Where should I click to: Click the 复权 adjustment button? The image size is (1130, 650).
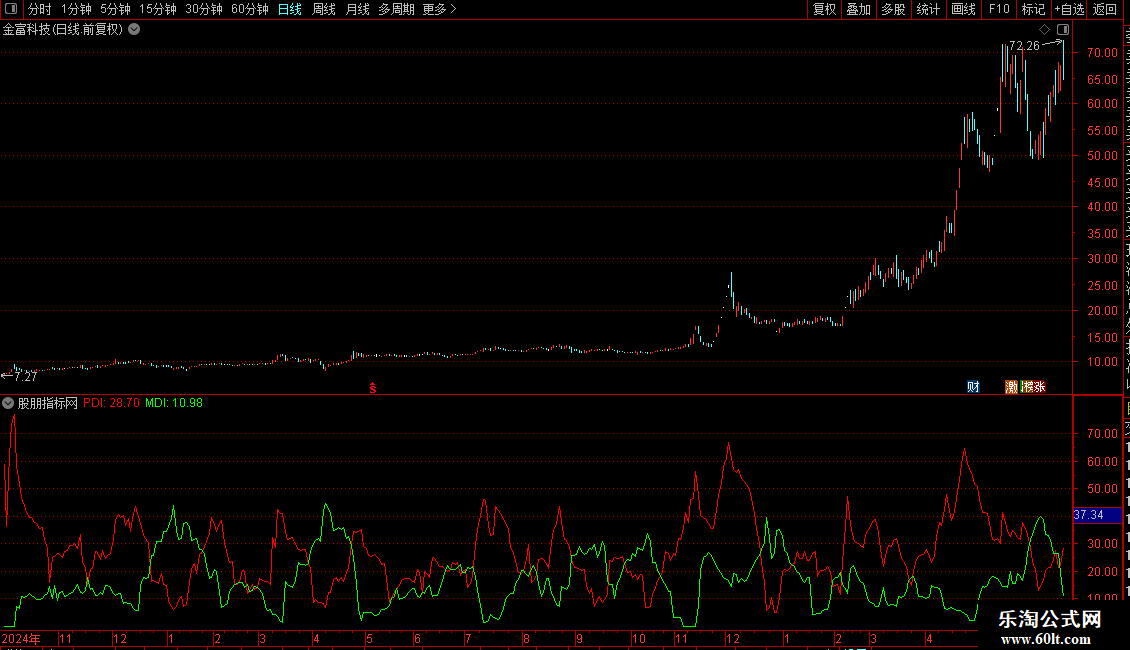[x=824, y=9]
